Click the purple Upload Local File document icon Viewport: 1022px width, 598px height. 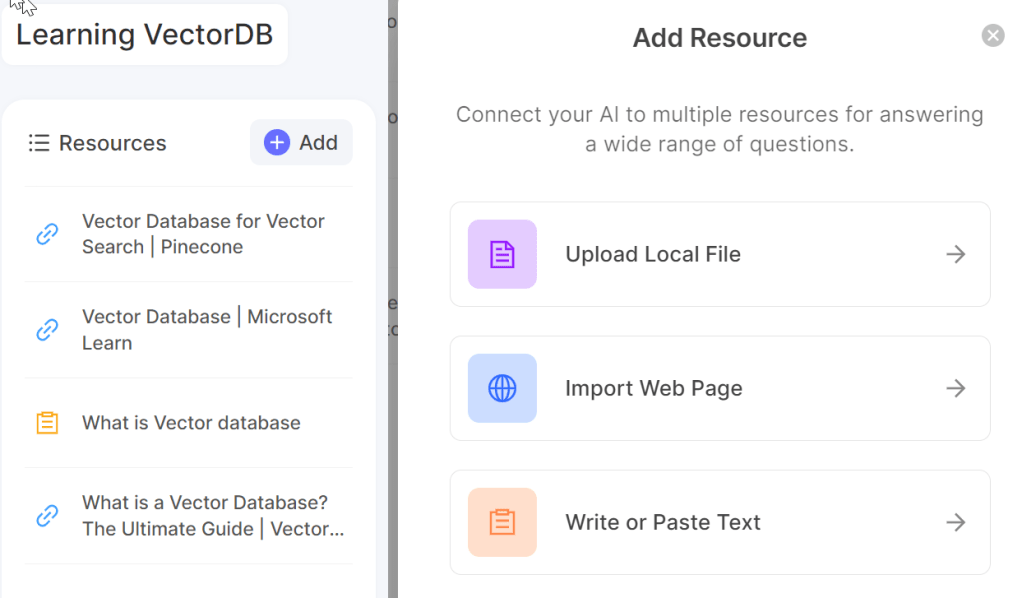coord(502,254)
